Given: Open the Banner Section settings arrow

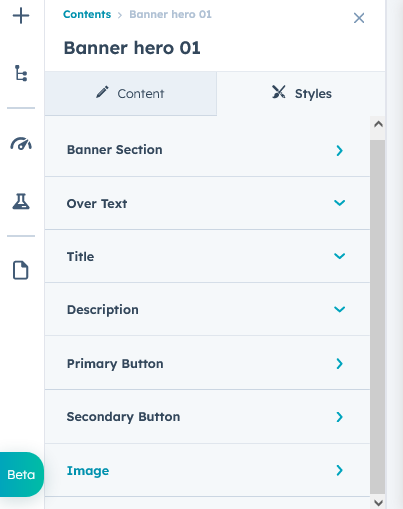Looking at the screenshot, I should 340,150.
